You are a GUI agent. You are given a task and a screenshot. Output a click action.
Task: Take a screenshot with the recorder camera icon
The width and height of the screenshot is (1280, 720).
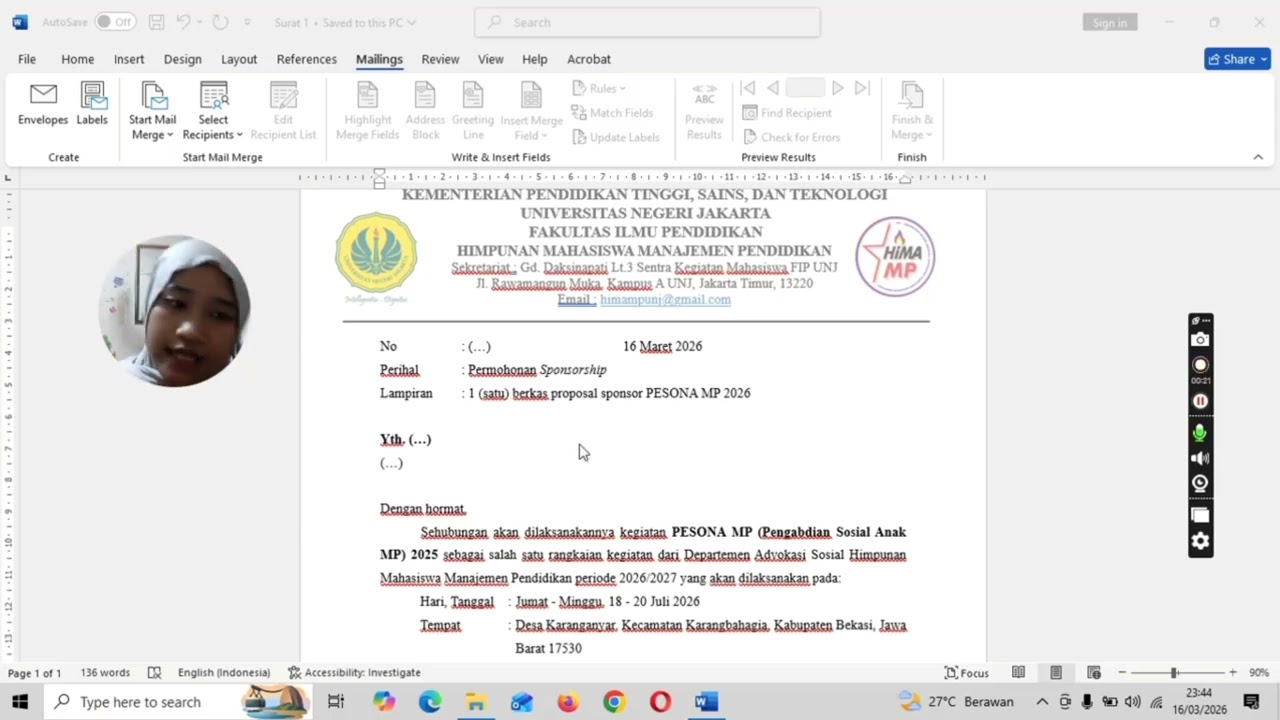[1200, 340]
